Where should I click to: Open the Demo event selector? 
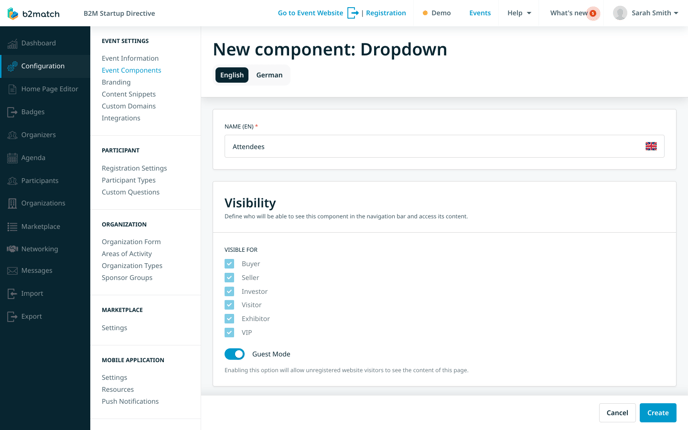click(437, 13)
